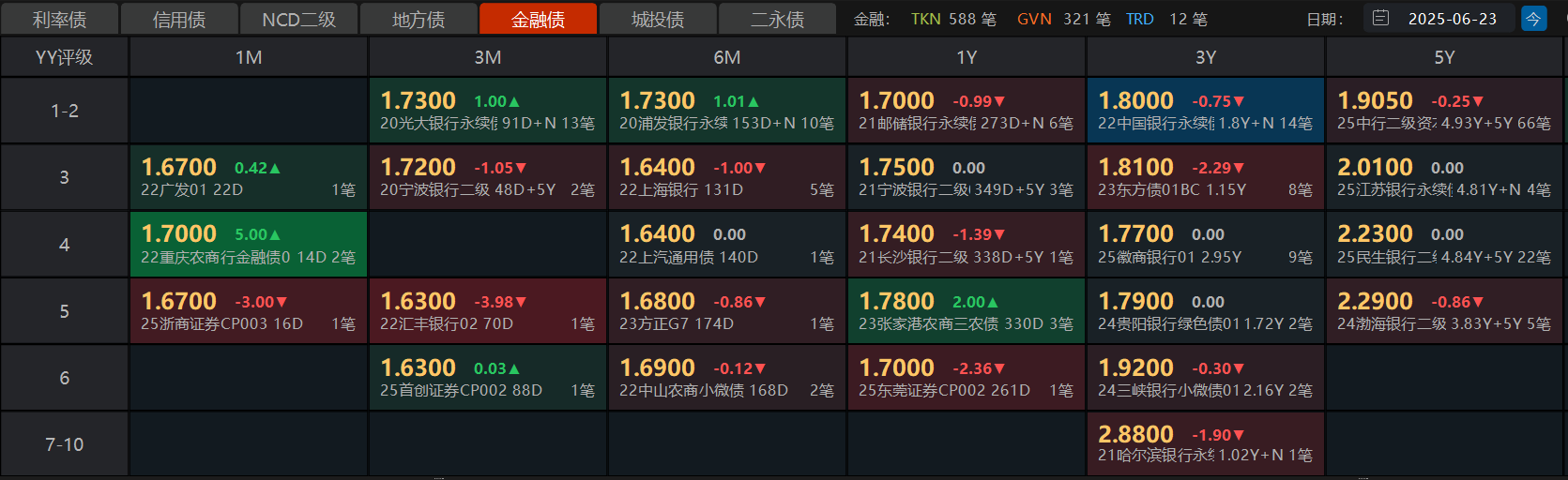The width and height of the screenshot is (1568, 480).
Task: Click the 6M column header
Action: pyautogui.click(x=727, y=57)
